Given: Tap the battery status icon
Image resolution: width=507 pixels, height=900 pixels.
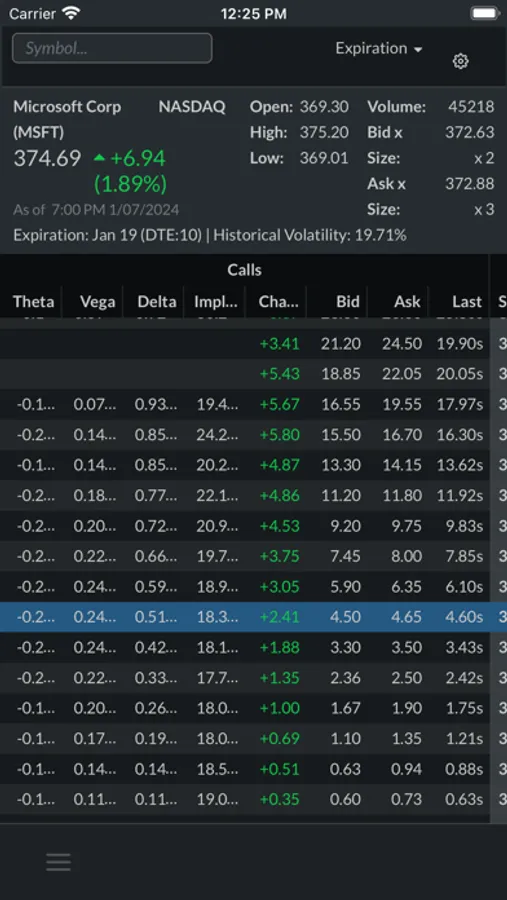Looking at the screenshot, I should (x=485, y=13).
